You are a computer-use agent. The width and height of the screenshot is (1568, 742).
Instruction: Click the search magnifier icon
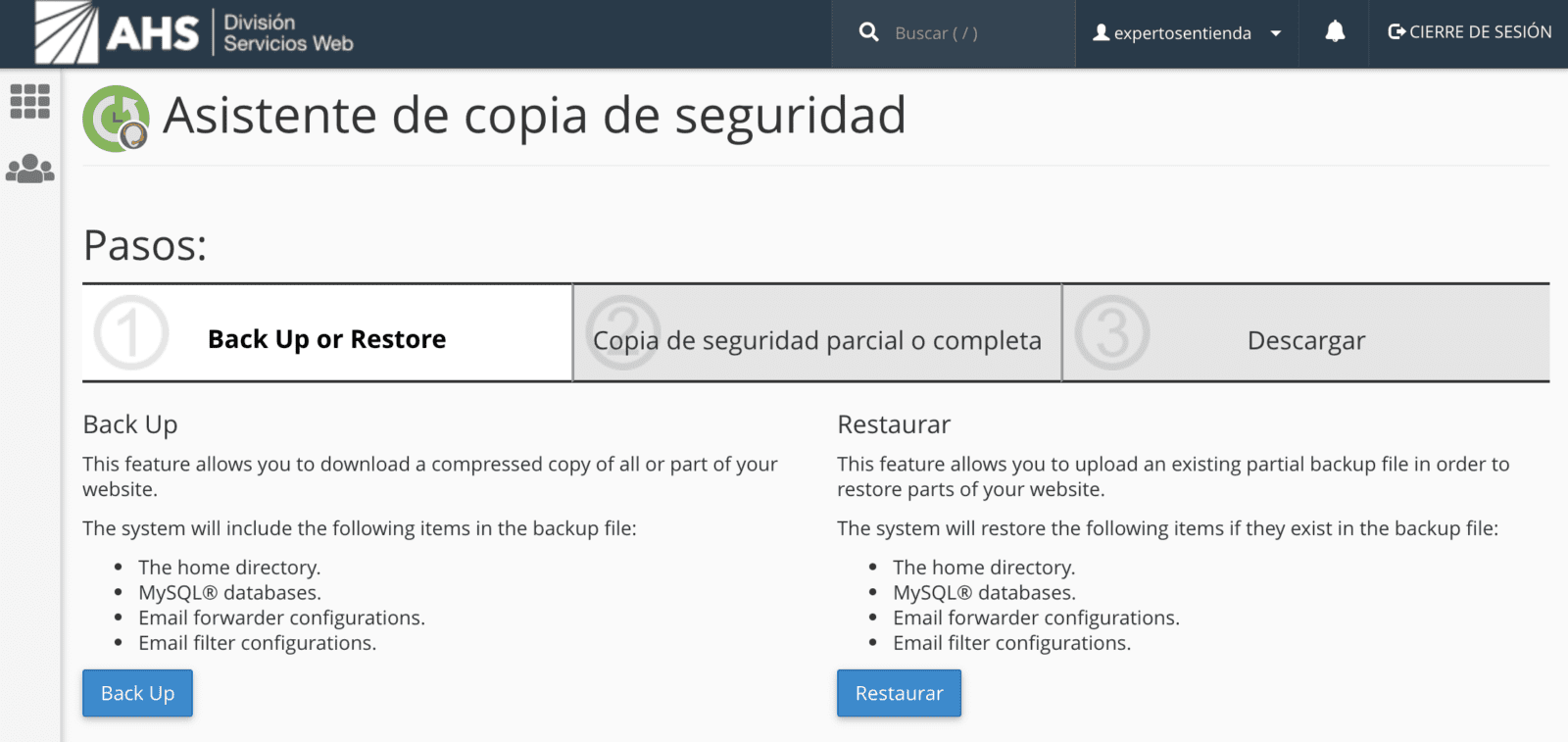[x=868, y=32]
